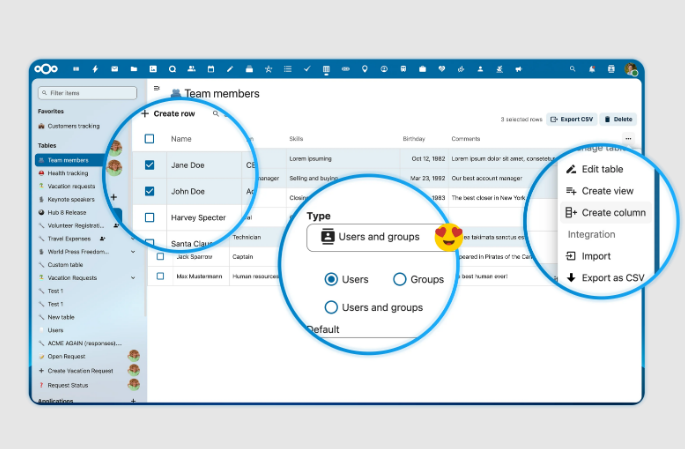Screen dimensions: 685x449
Task: Open the megaphone announcements icon
Action: (519, 69)
